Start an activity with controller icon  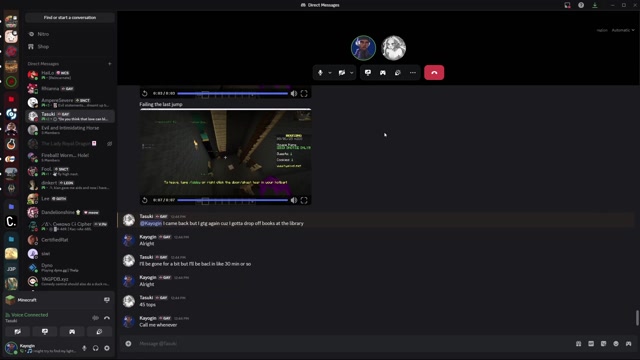(x=383, y=73)
